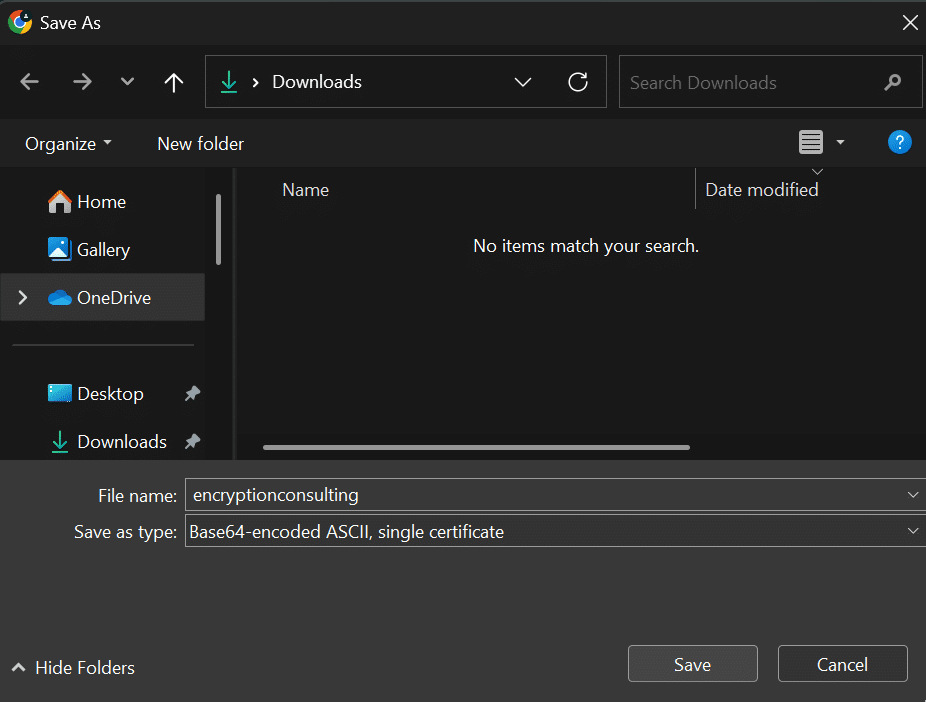
Task: Open the Organize menu
Action: click(x=68, y=144)
